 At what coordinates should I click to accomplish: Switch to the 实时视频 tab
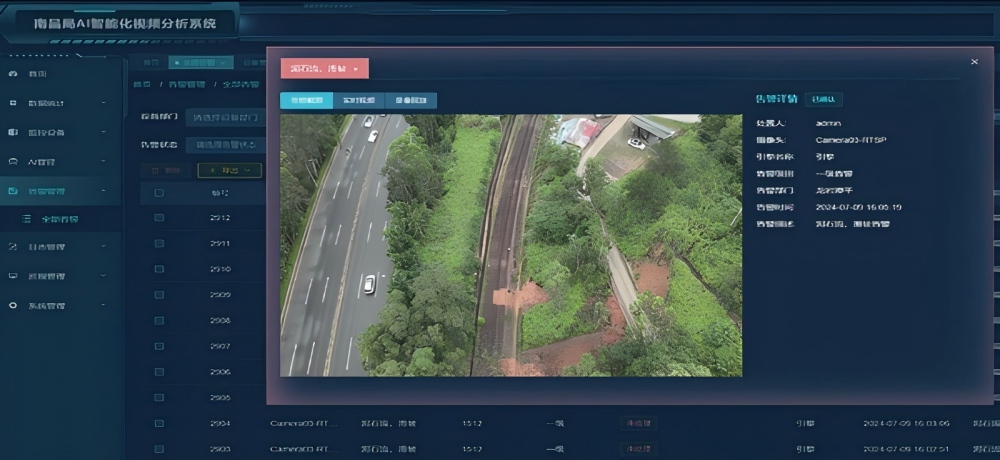(x=357, y=100)
